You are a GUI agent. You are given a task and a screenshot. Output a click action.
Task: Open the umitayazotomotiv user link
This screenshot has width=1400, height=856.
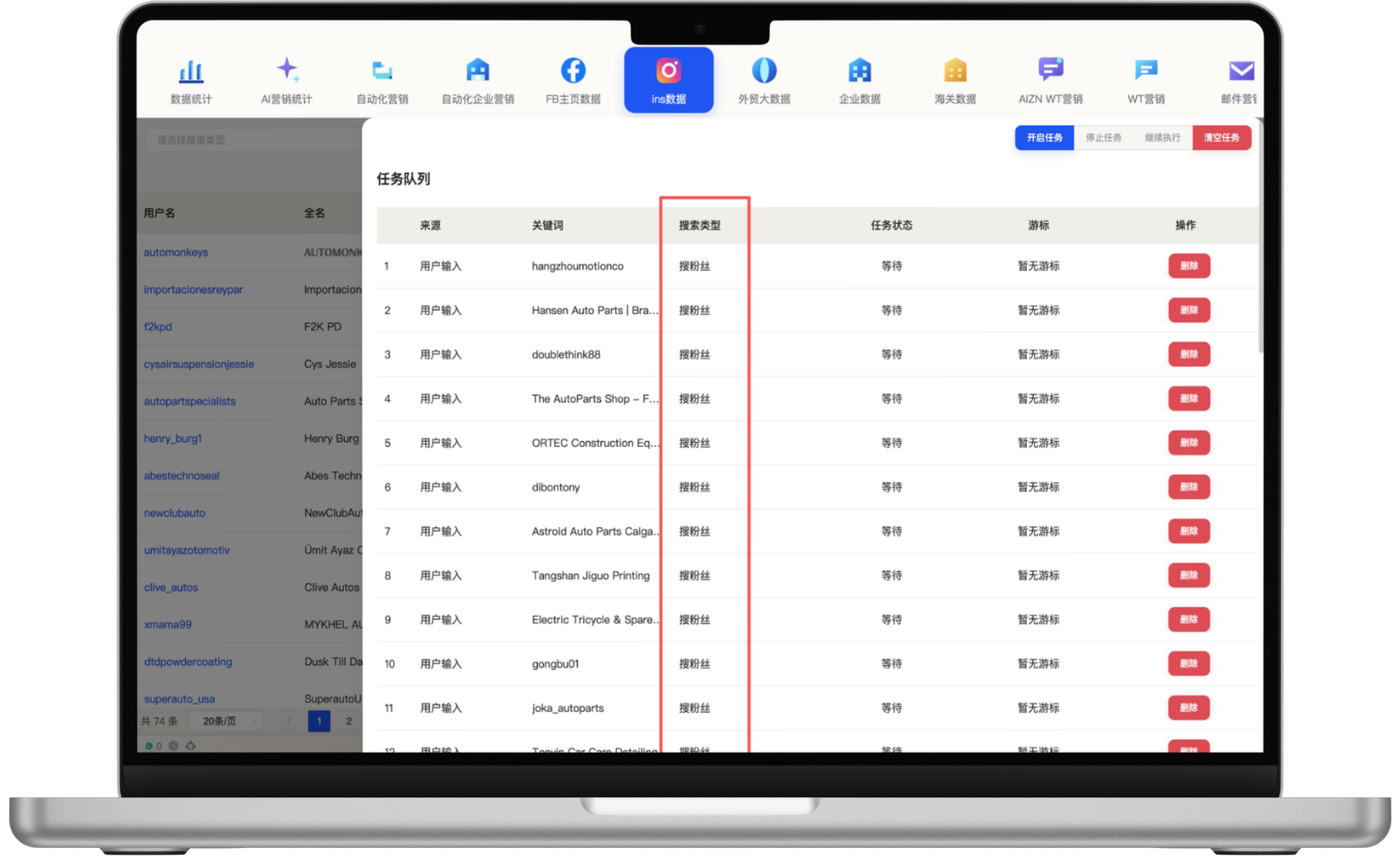187,551
